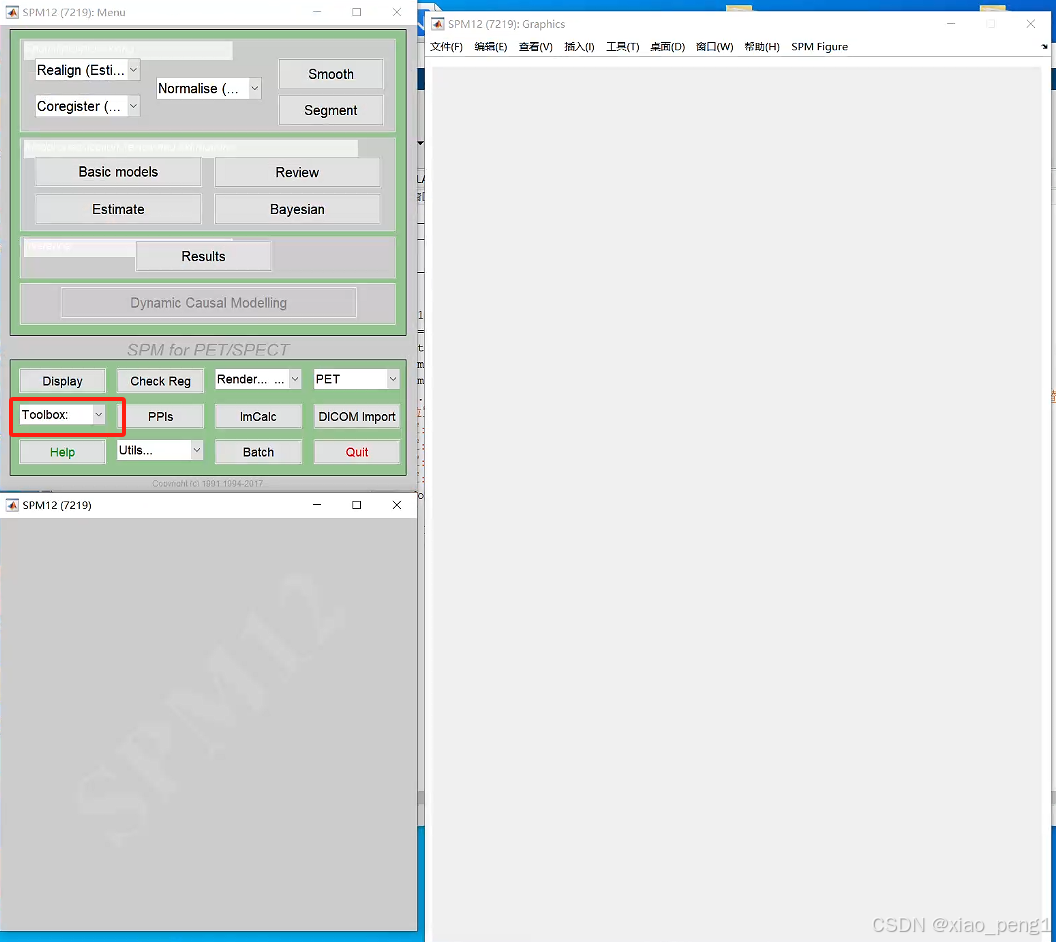Viewport: 1056px width, 942px height.
Task: Click the green Help button
Action: point(63,452)
